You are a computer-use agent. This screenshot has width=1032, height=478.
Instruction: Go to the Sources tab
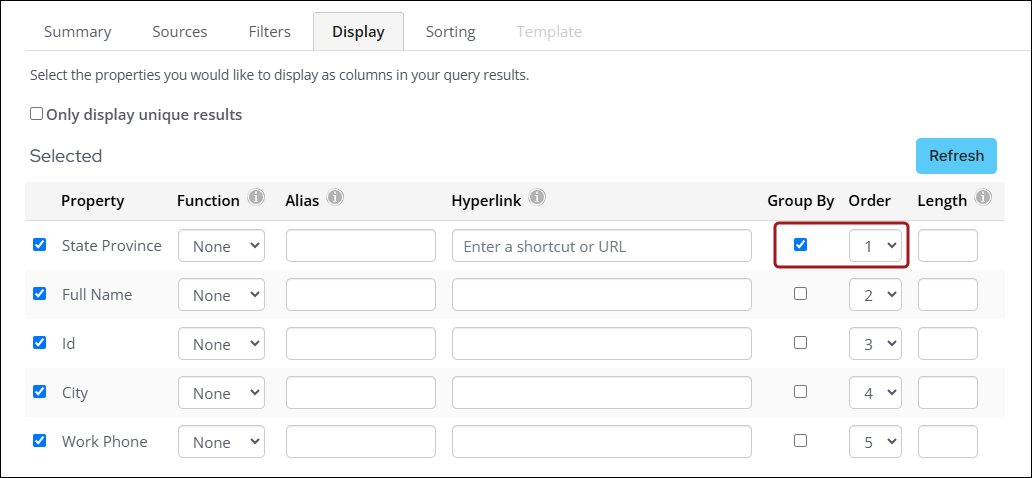[180, 32]
